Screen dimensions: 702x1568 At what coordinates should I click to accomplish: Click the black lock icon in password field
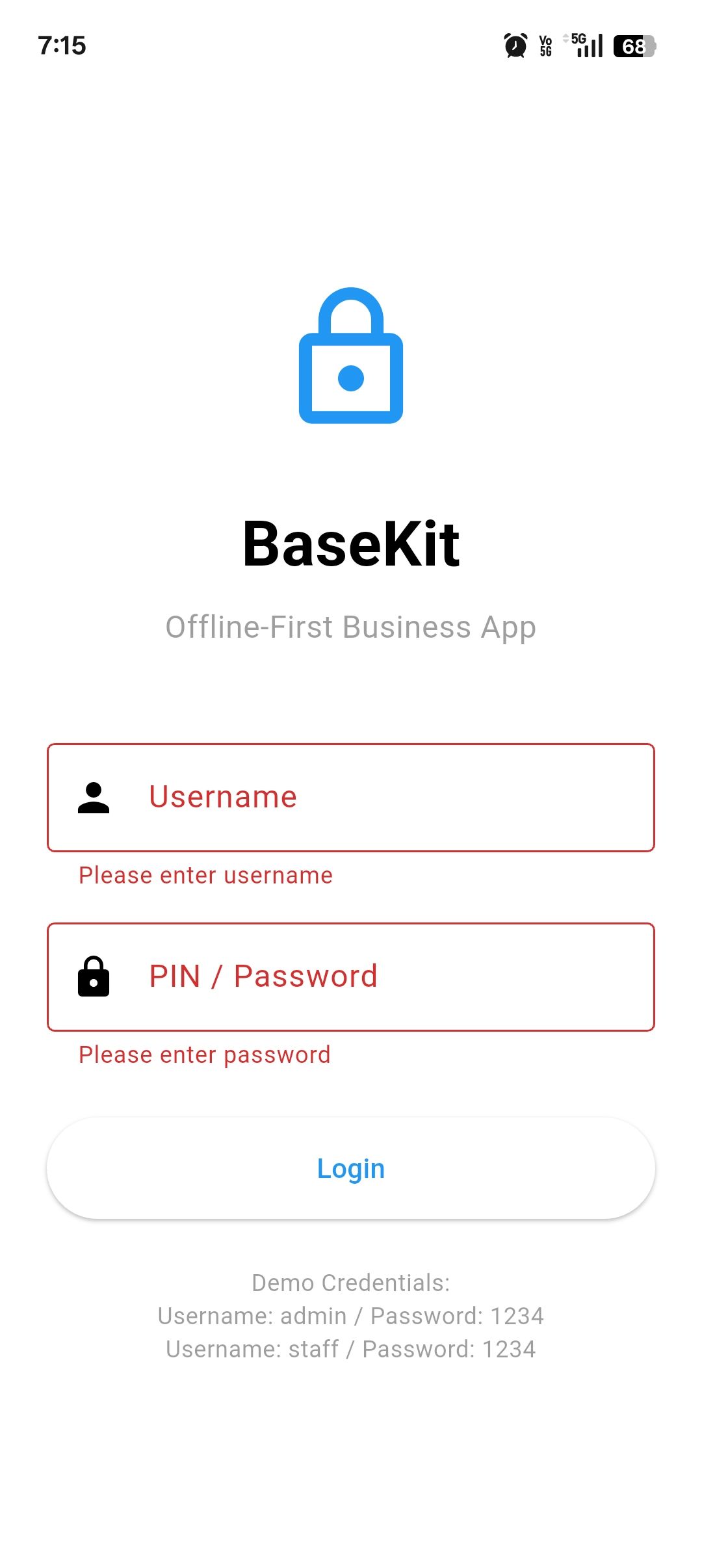pos(94,976)
